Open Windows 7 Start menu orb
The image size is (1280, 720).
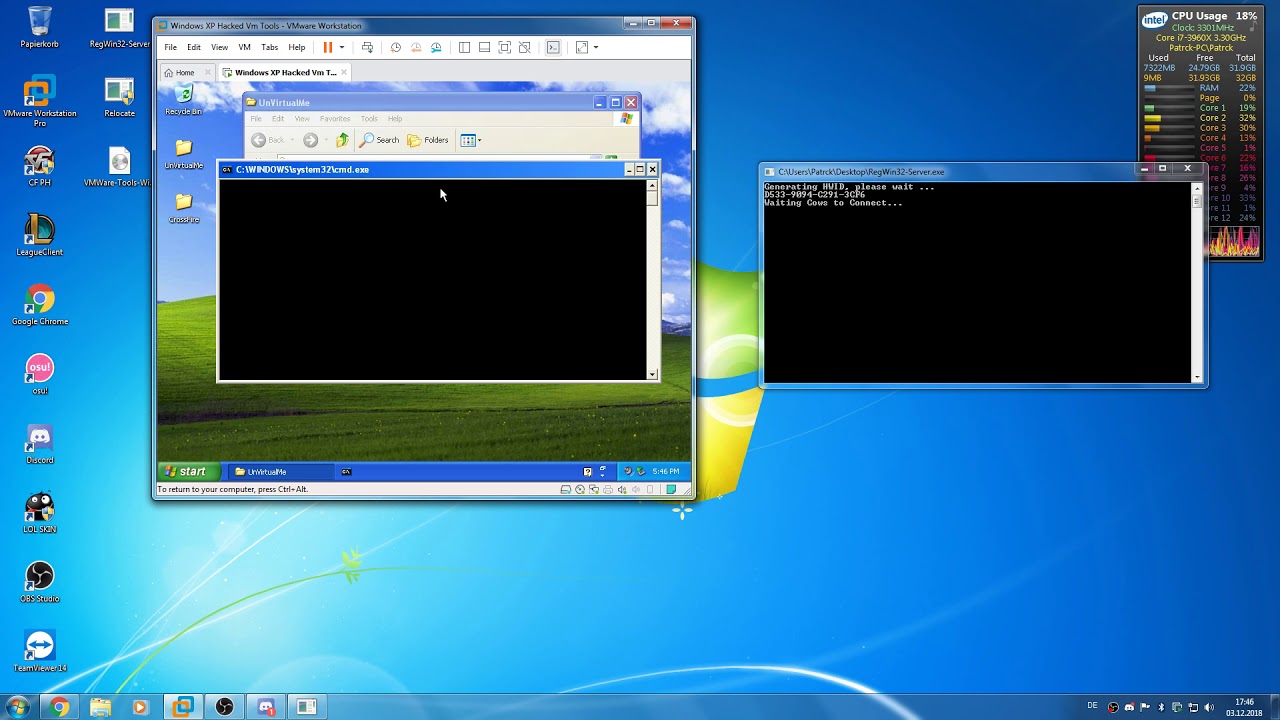(x=18, y=707)
